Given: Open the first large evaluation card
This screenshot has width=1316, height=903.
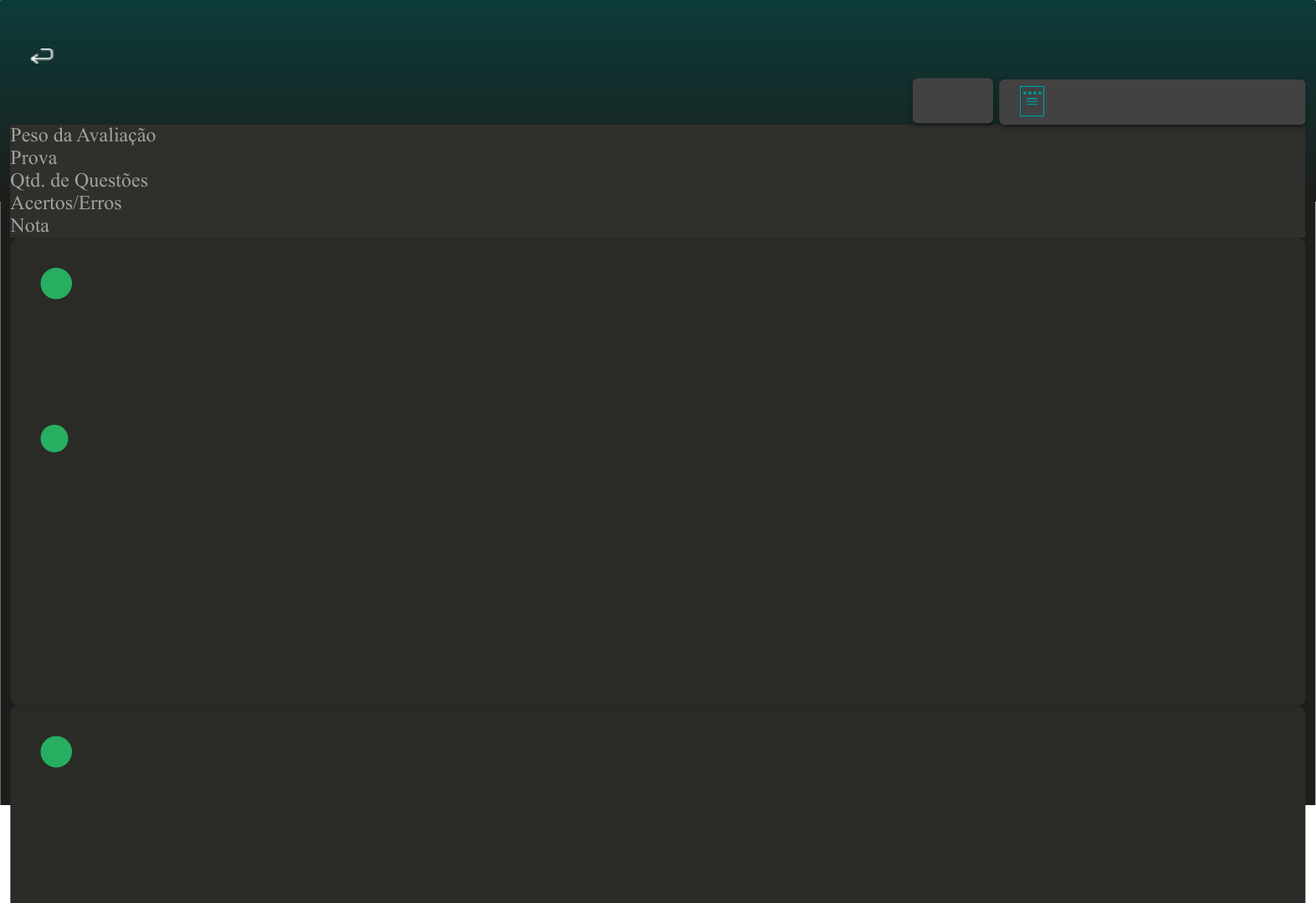Looking at the screenshot, I should pyautogui.click(x=658, y=472).
